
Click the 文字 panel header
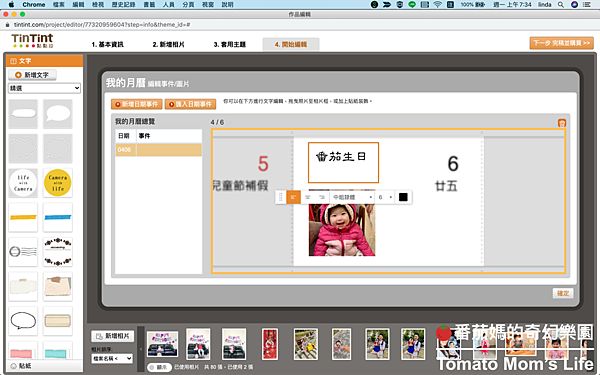pos(44,61)
